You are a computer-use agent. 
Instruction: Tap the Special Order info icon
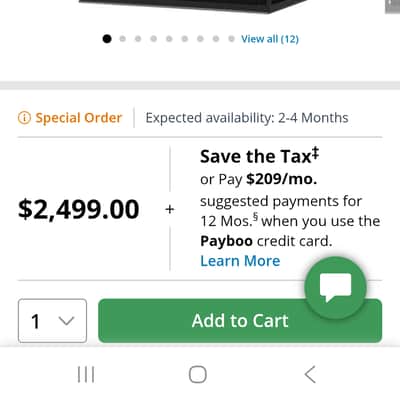(x=24, y=118)
